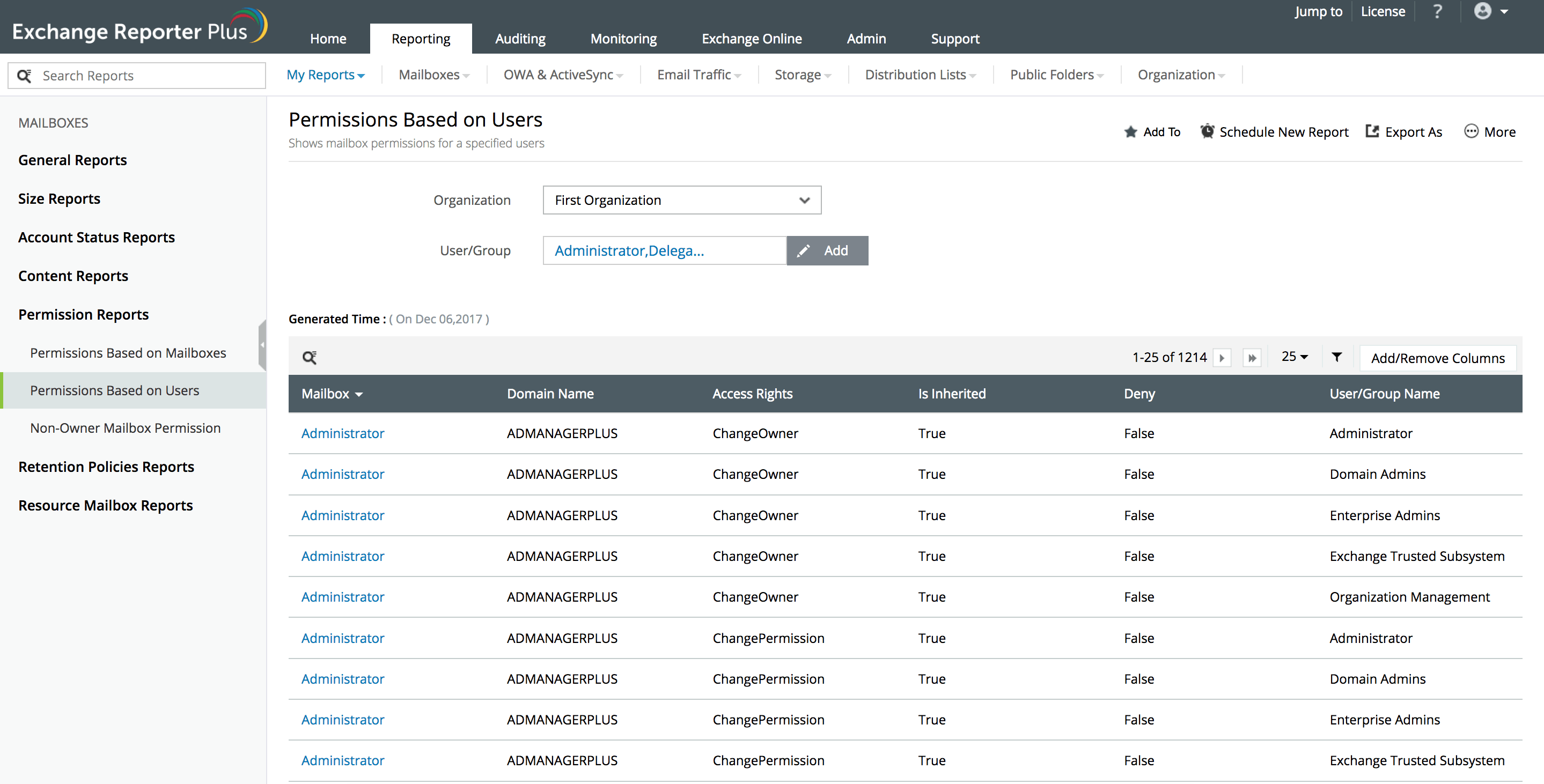1544x784 pixels.
Task: Expand the Organization dropdown
Action: click(x=681, y=200)
